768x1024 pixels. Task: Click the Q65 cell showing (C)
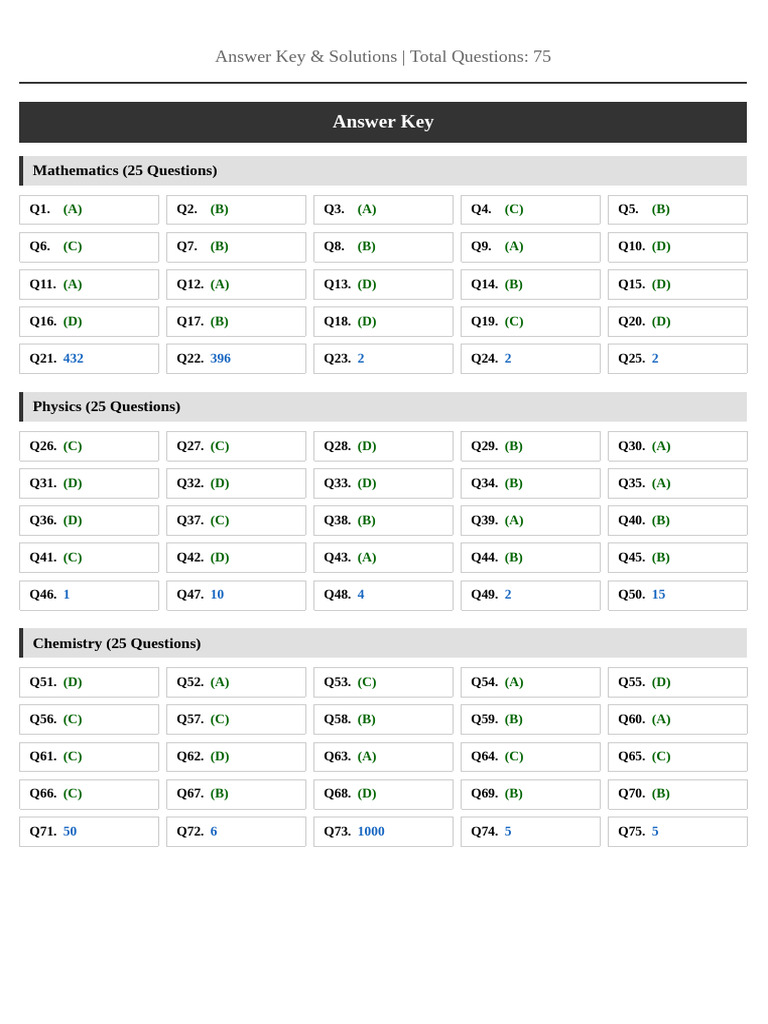coord(678,757)
